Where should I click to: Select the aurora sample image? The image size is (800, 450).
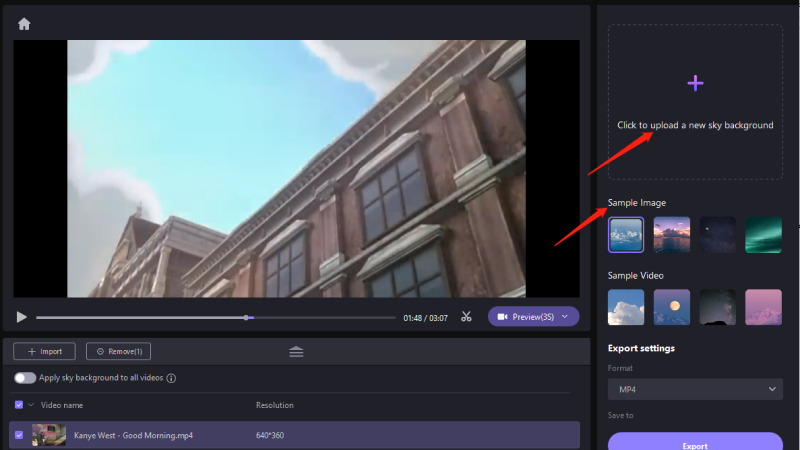(x=764, y=235)
